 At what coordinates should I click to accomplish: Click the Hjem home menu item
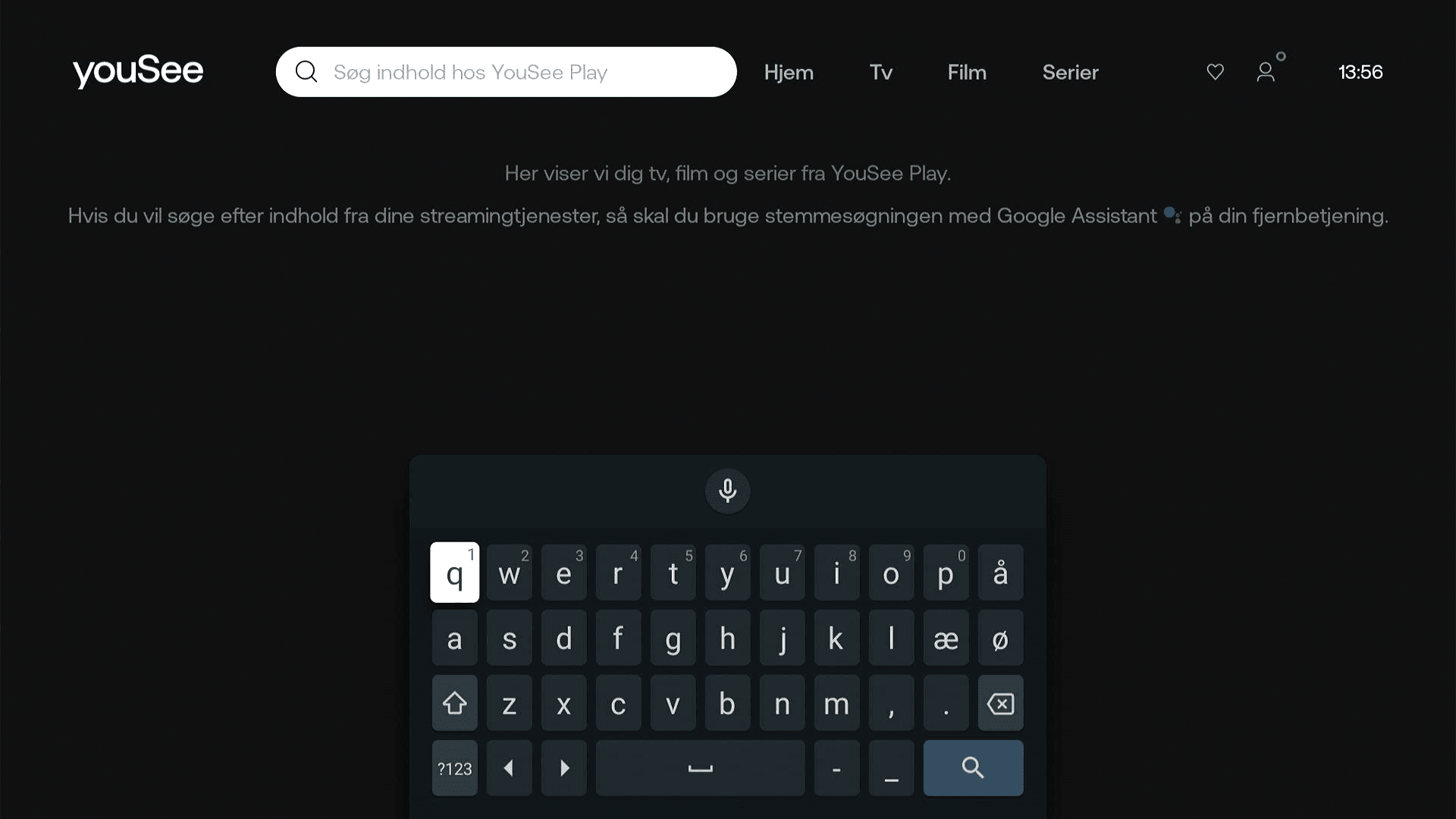tap(789, 71)
